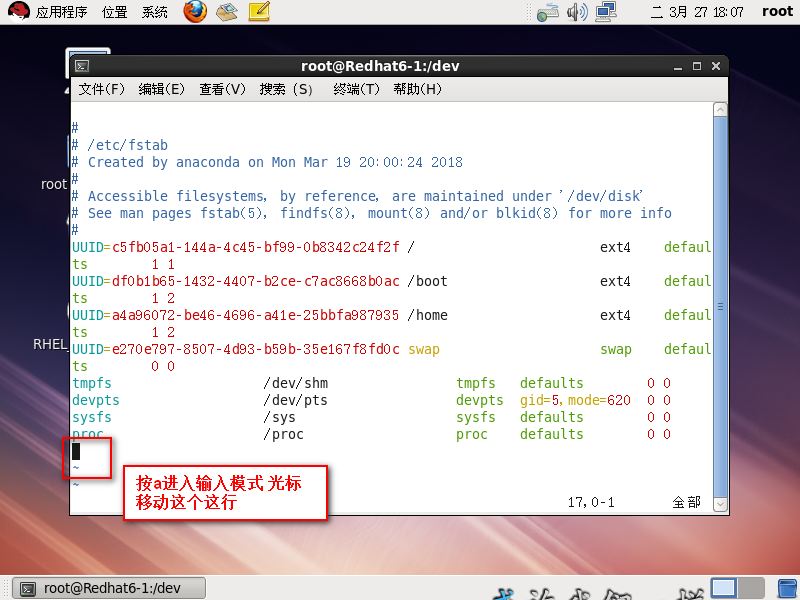This screenshot has width=800, height=600.
Task: Open the 位置 menu
Action: click(x=114, y=12)
